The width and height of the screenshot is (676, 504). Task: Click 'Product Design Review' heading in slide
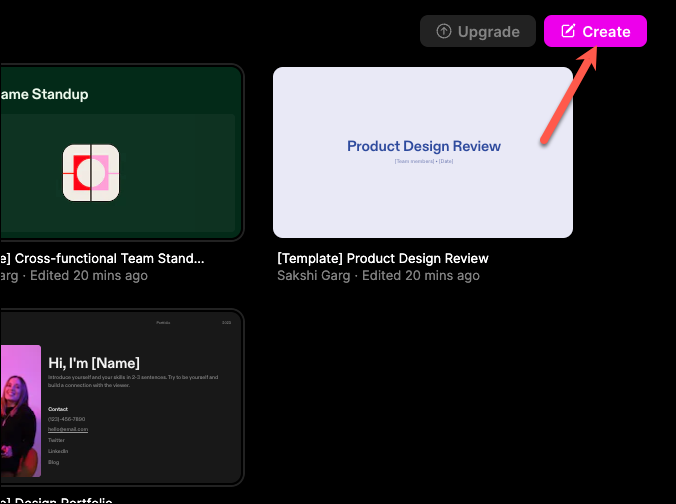(424, 146)
